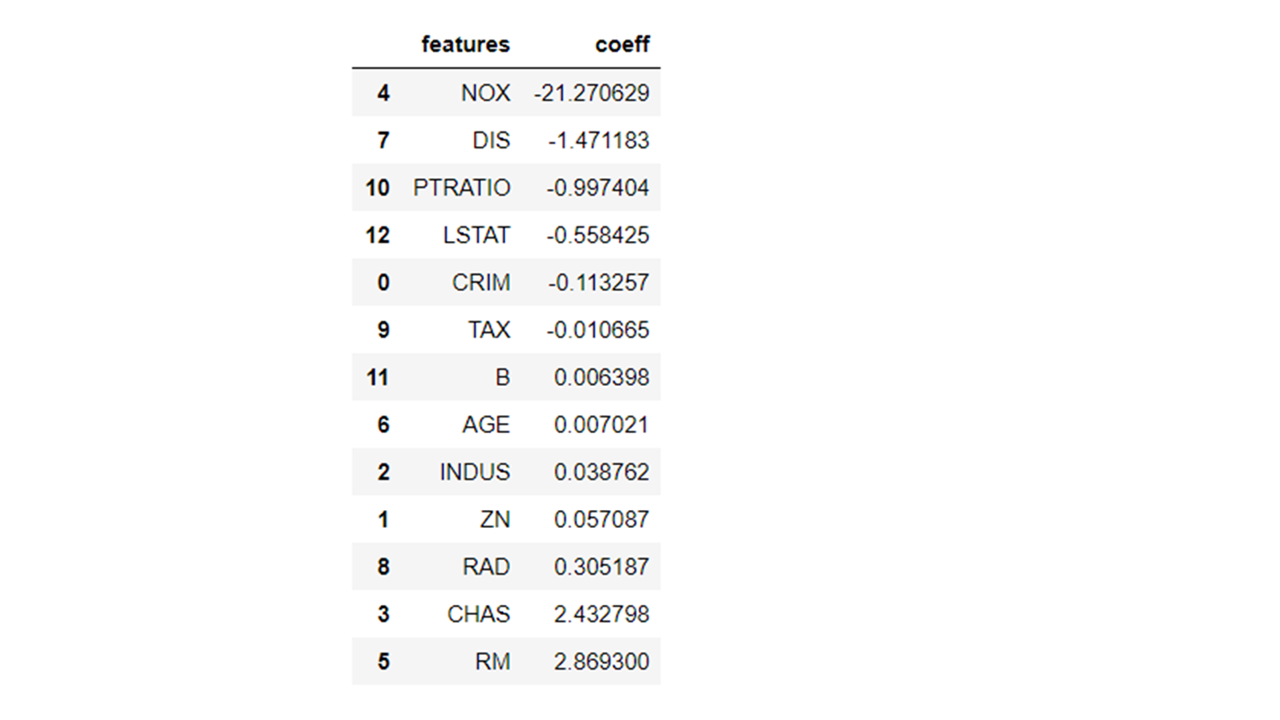Select the NOX feature cell

pyautogui.click(x=485, y=93)
